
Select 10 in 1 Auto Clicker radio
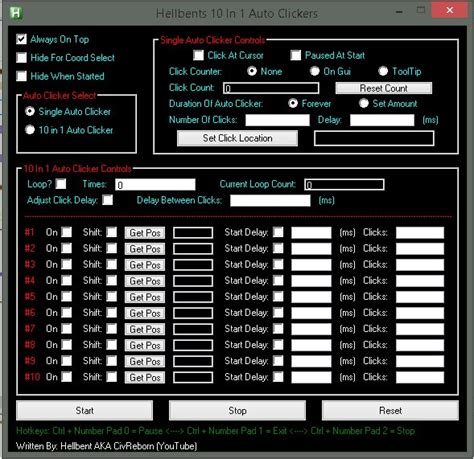(30, 130)
